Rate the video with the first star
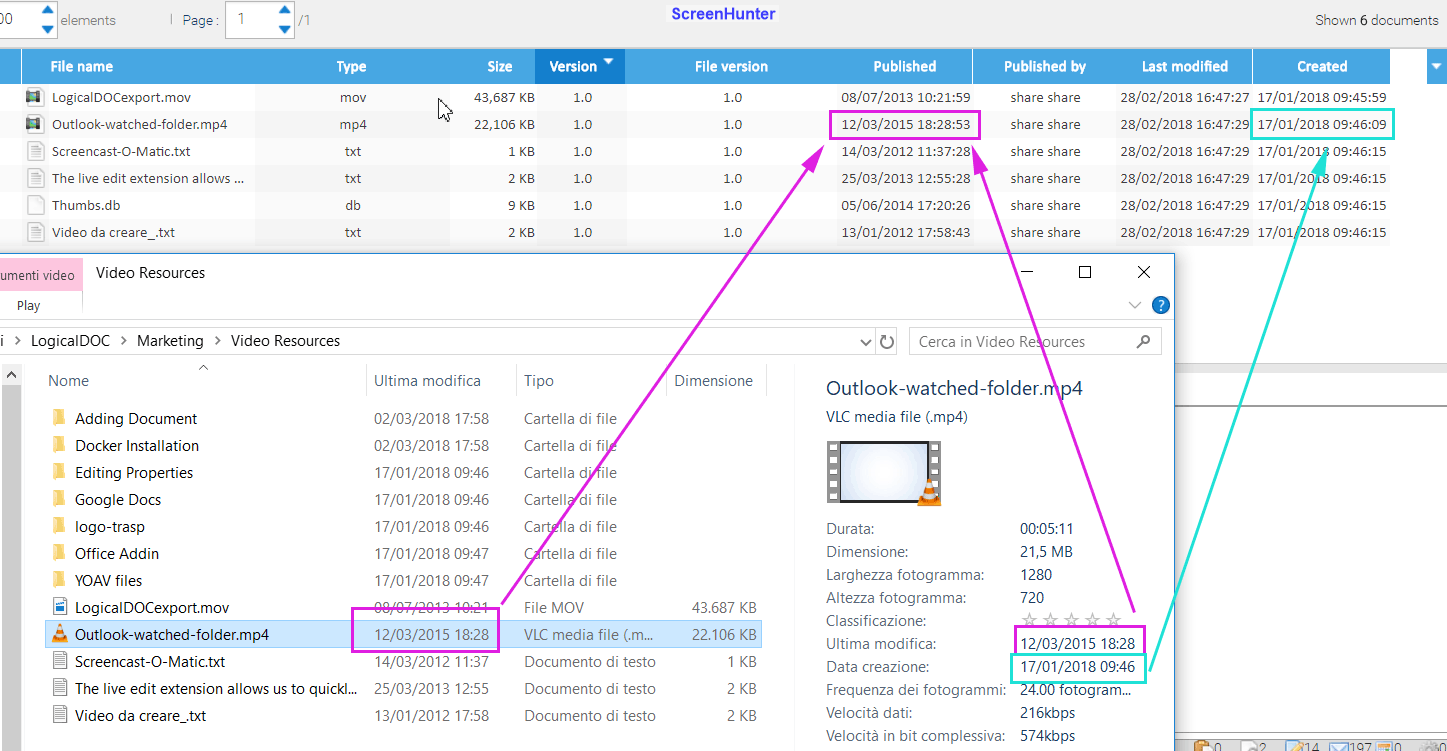 (x=1028, y=621)
